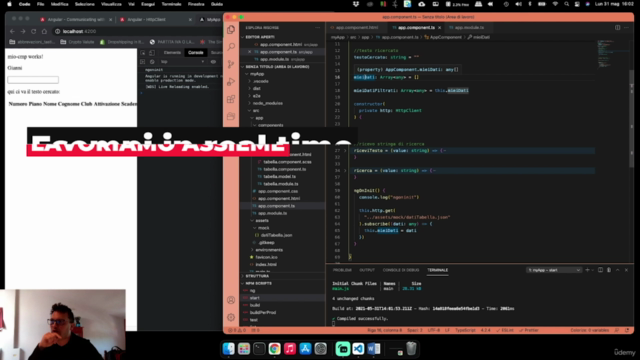Open the Search view in VS Code activity bar
Viewport: 640px width, 360px height.
pos(231,47)
